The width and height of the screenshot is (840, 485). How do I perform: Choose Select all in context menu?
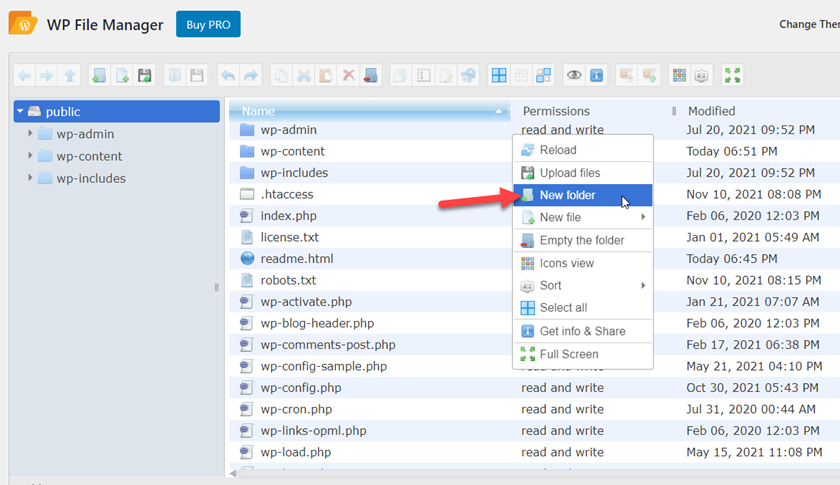tap(583, 308)
